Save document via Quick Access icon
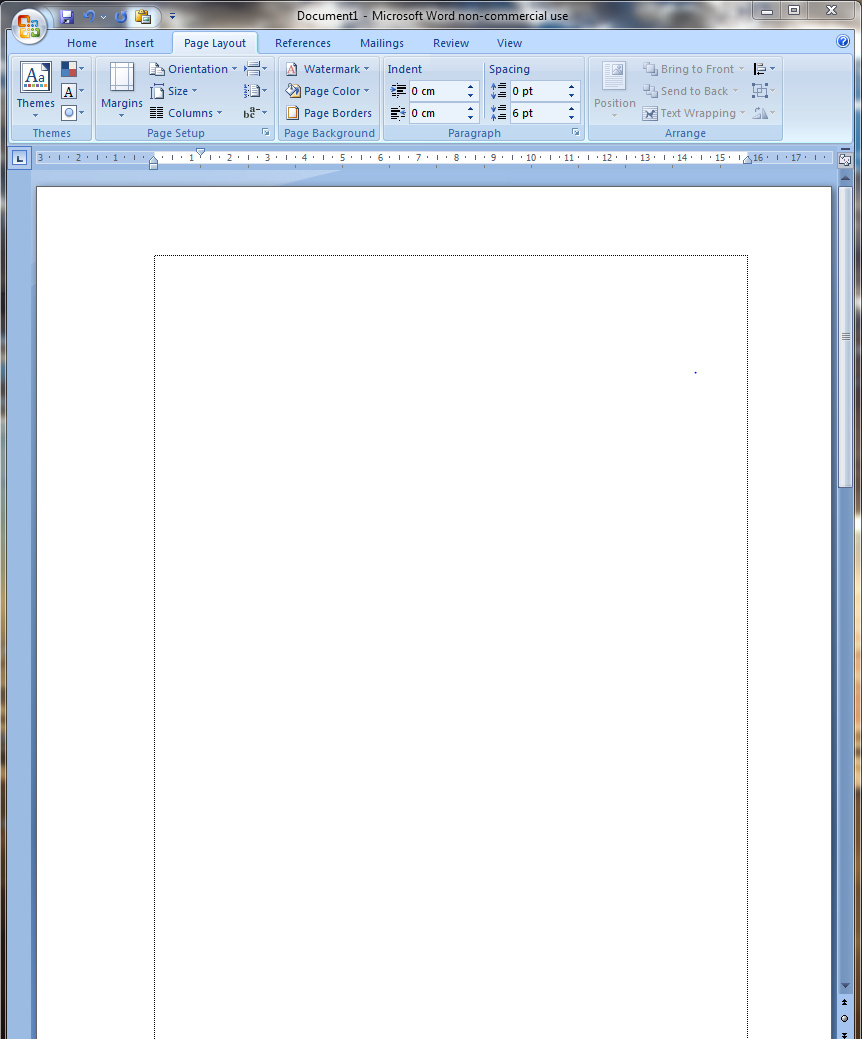 [66, 17]
